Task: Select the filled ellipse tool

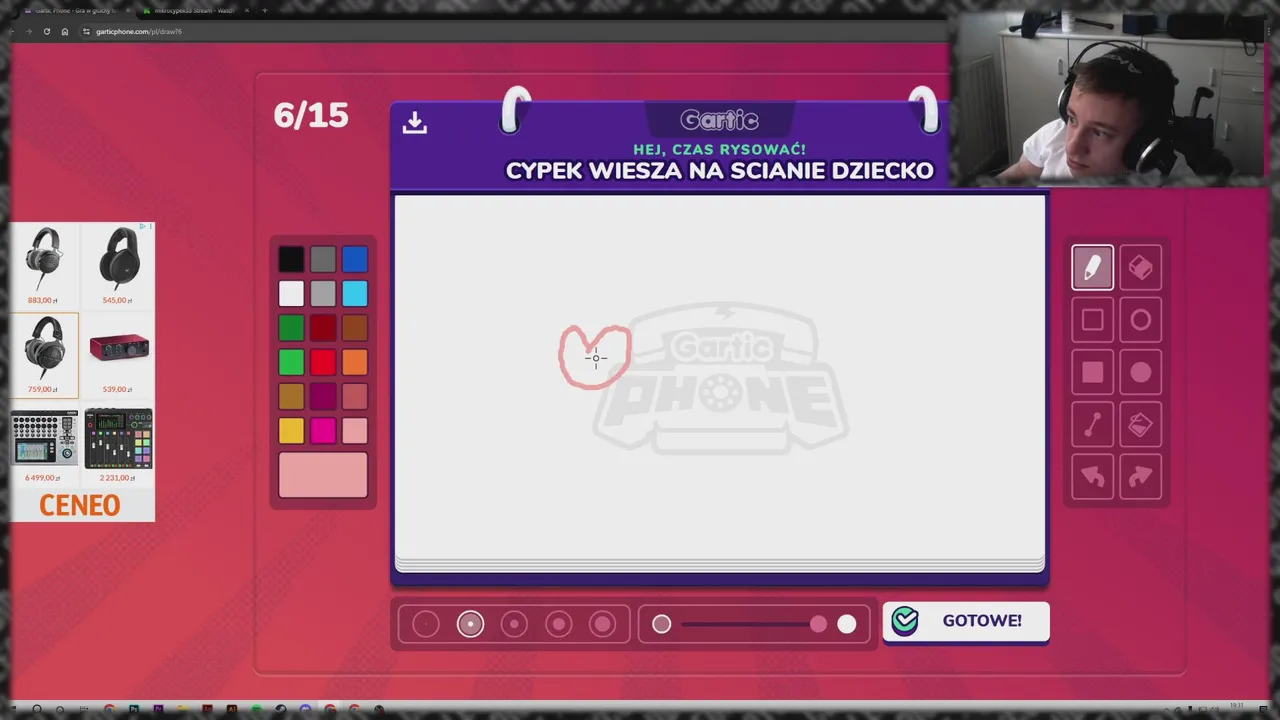Action: point(1140,372)
